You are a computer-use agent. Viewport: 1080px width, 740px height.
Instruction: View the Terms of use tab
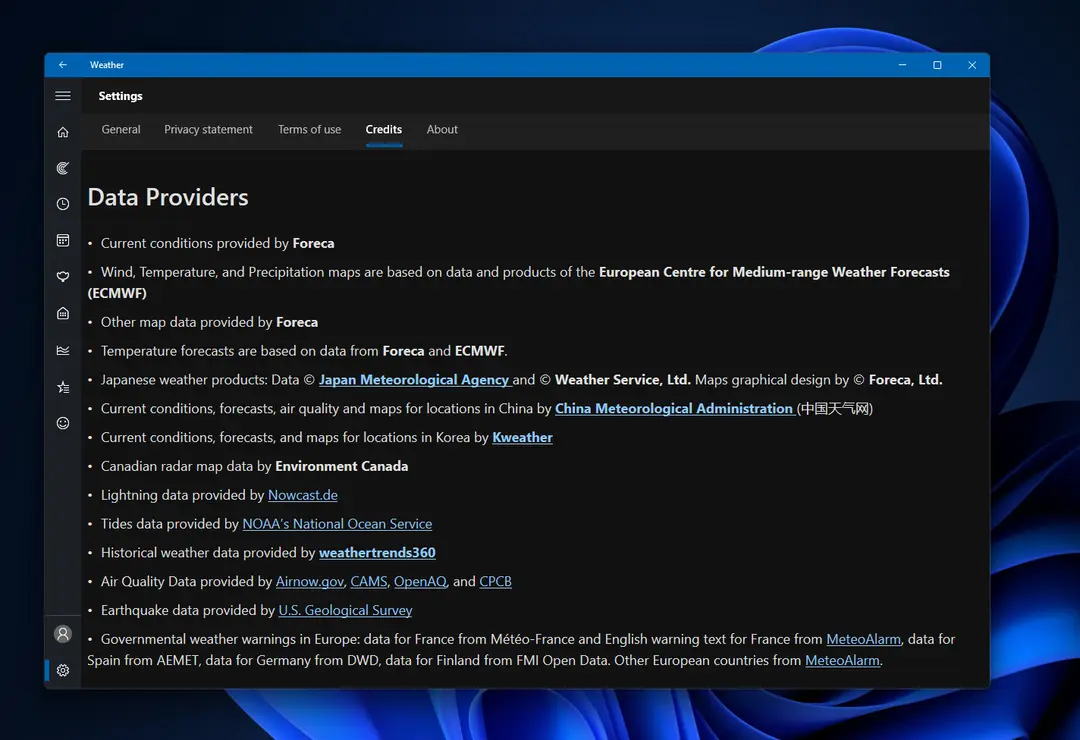click(x=309, y=130)
